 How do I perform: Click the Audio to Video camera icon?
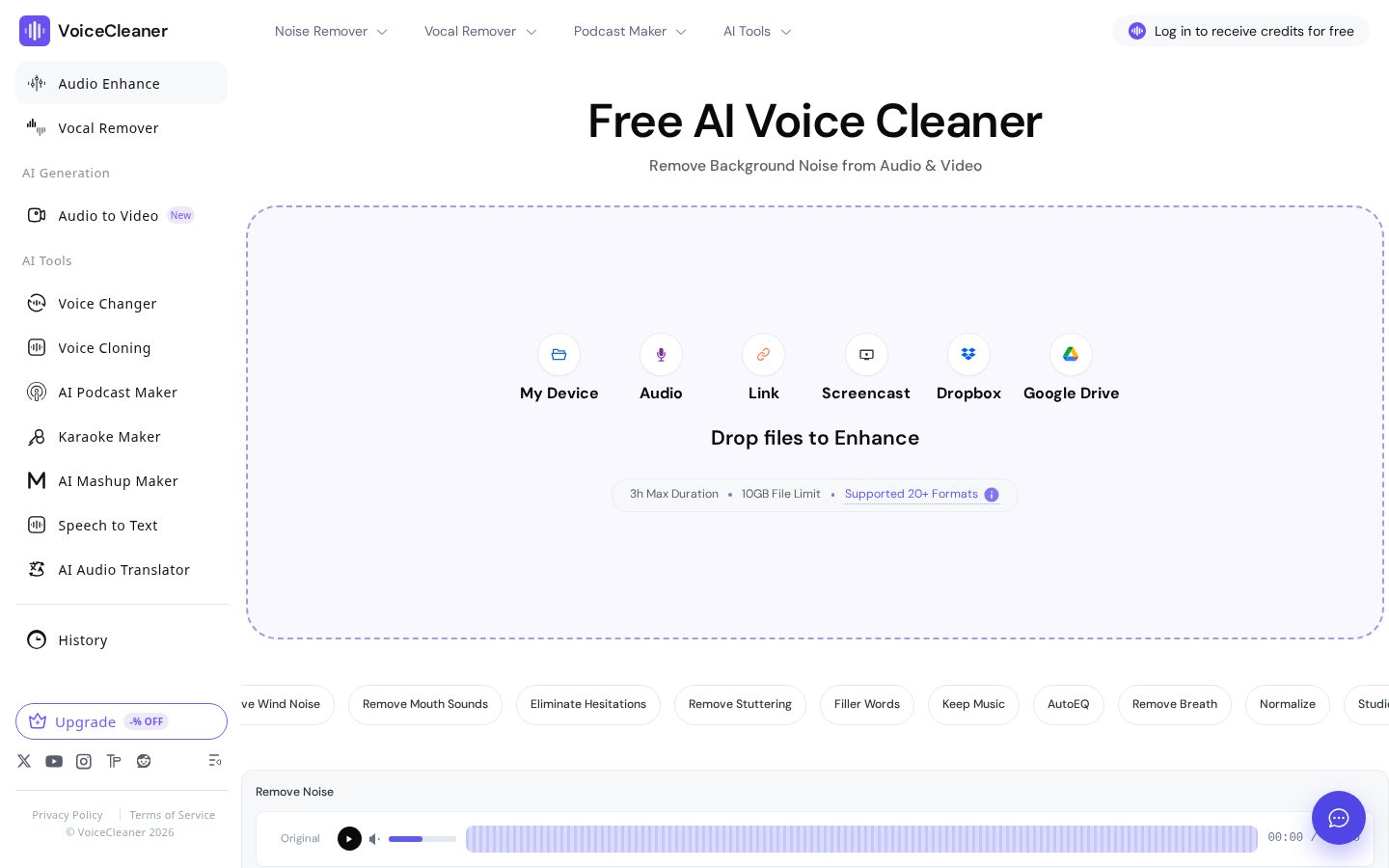point(37,215)
